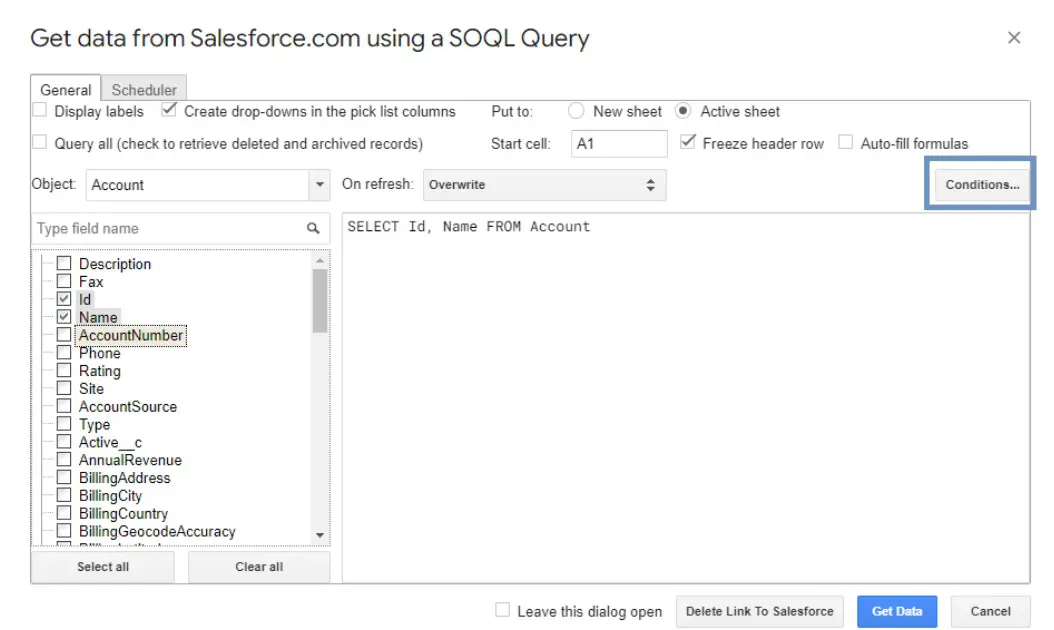Enable Auto-fill formulas

click(x=845, y=142)
